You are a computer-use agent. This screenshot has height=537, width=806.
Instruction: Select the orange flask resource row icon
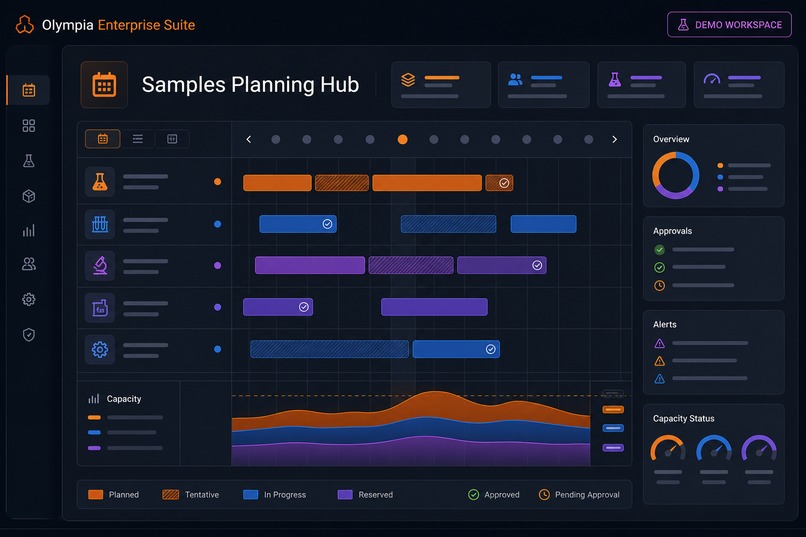tap(100, 182)
